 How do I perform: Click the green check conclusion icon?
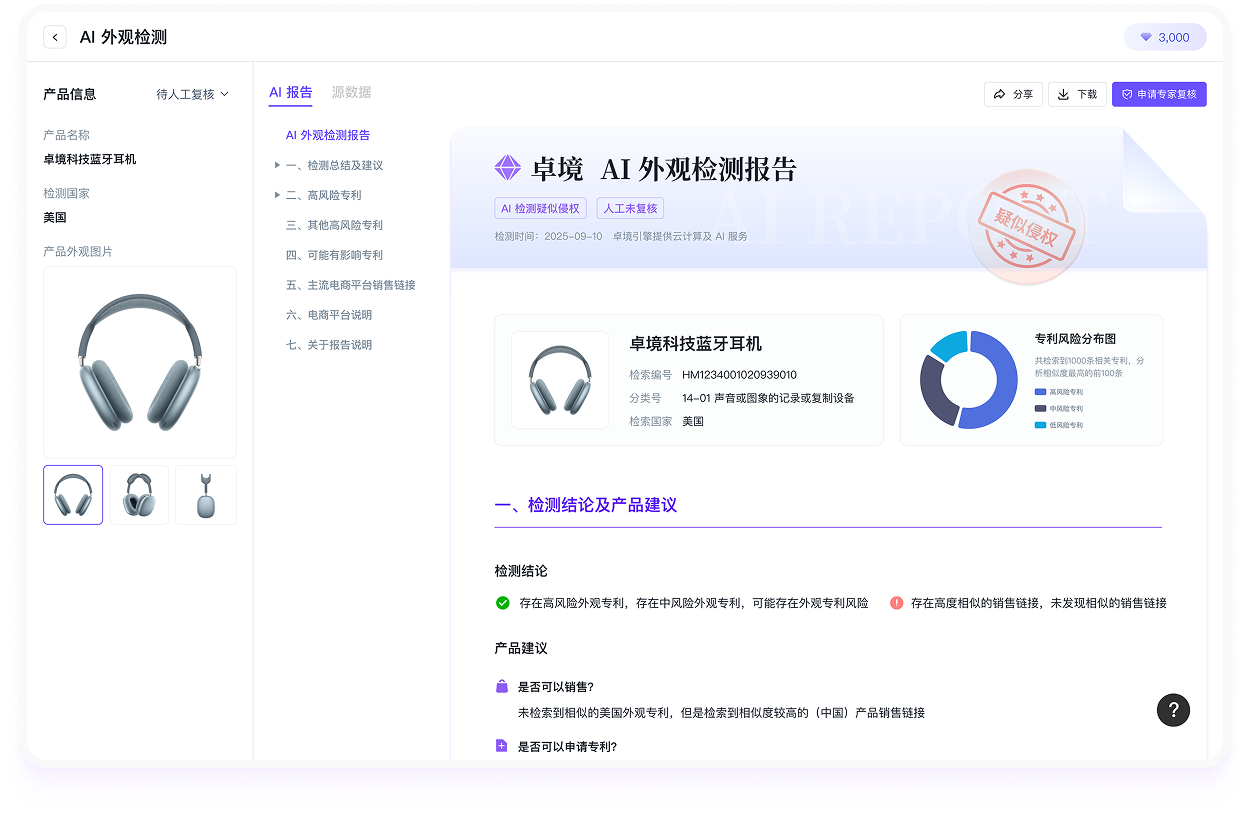[x=503, y=603]
